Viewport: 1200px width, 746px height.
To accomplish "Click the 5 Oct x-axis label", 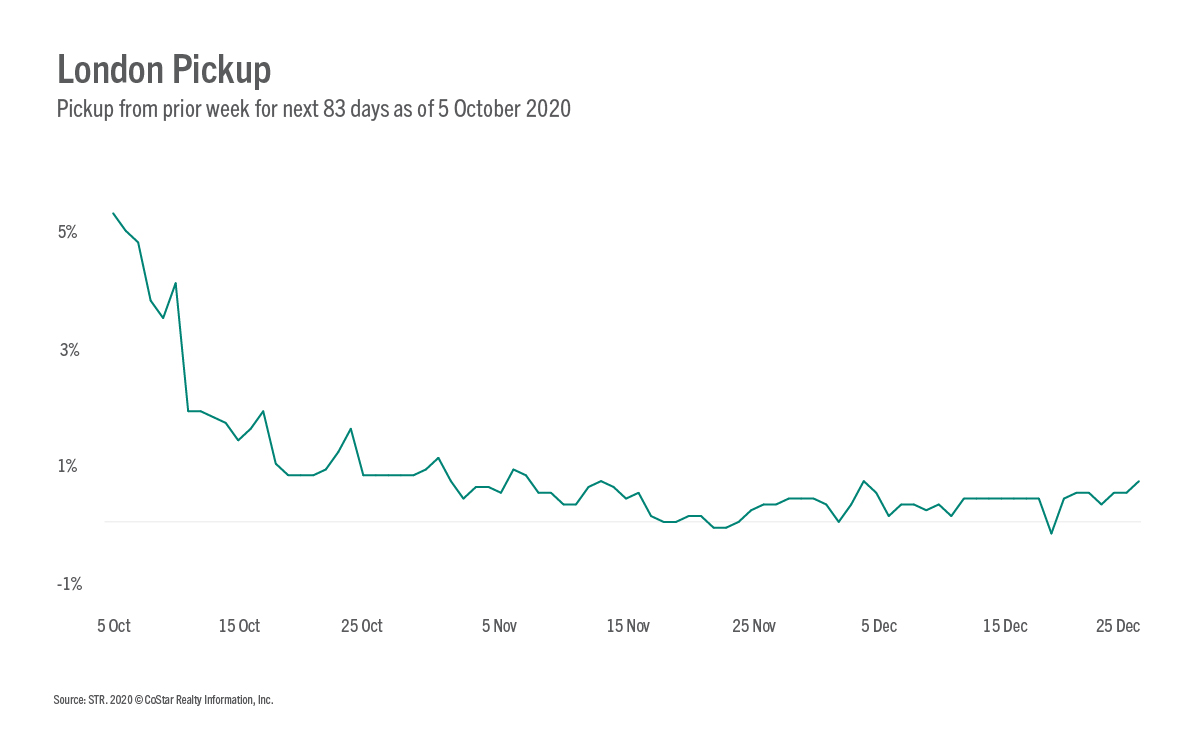I will 113,626.
